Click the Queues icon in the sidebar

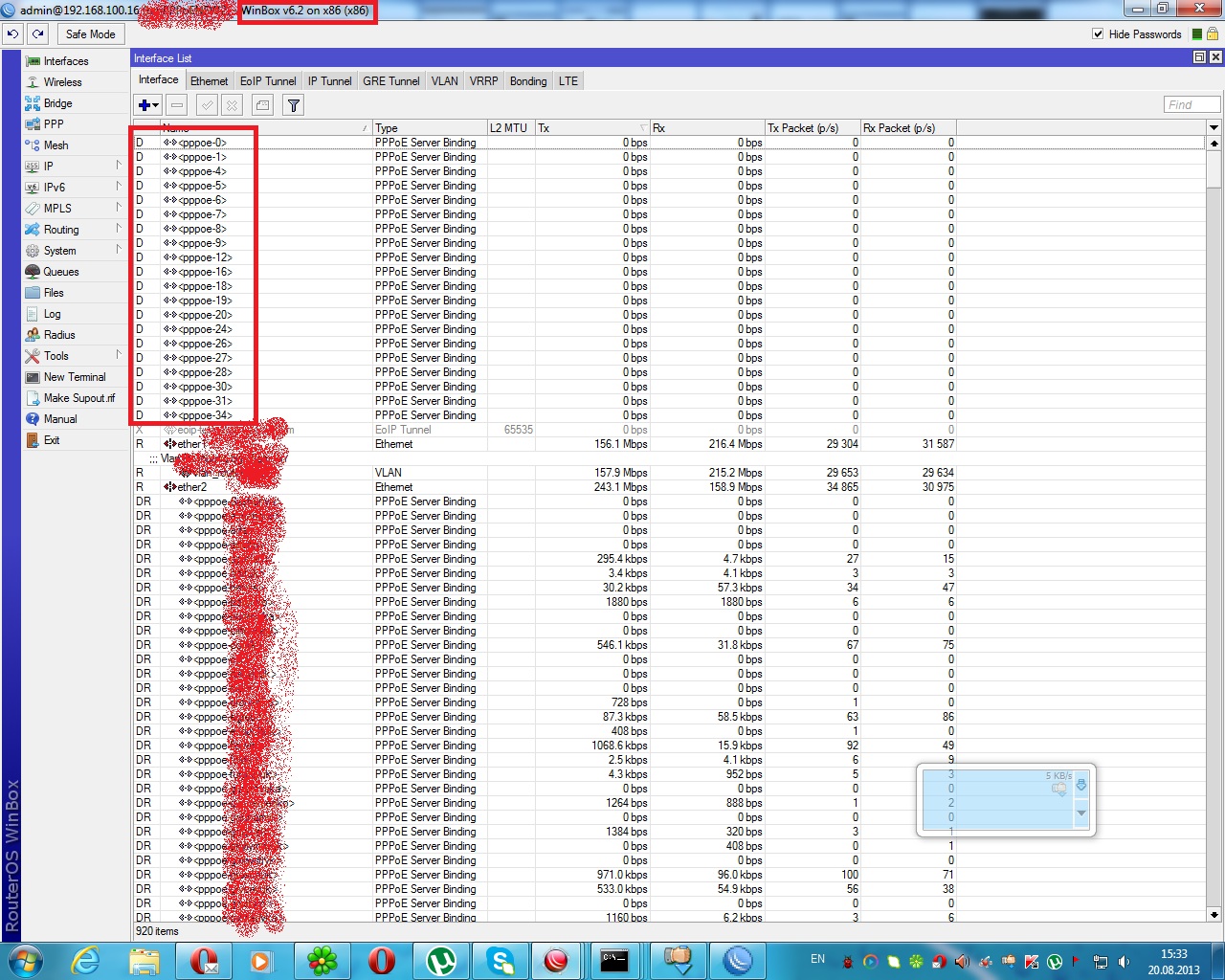[x=33, y=272]
